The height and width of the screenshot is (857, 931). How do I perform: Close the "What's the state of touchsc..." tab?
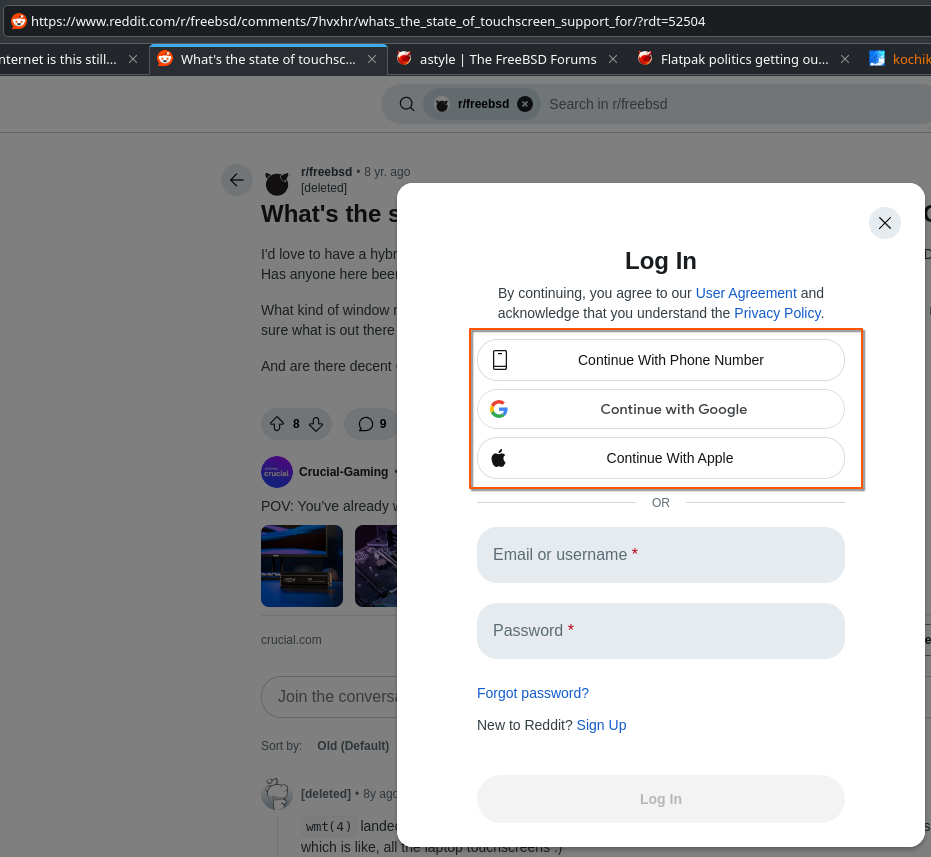(x=372, y=59)
